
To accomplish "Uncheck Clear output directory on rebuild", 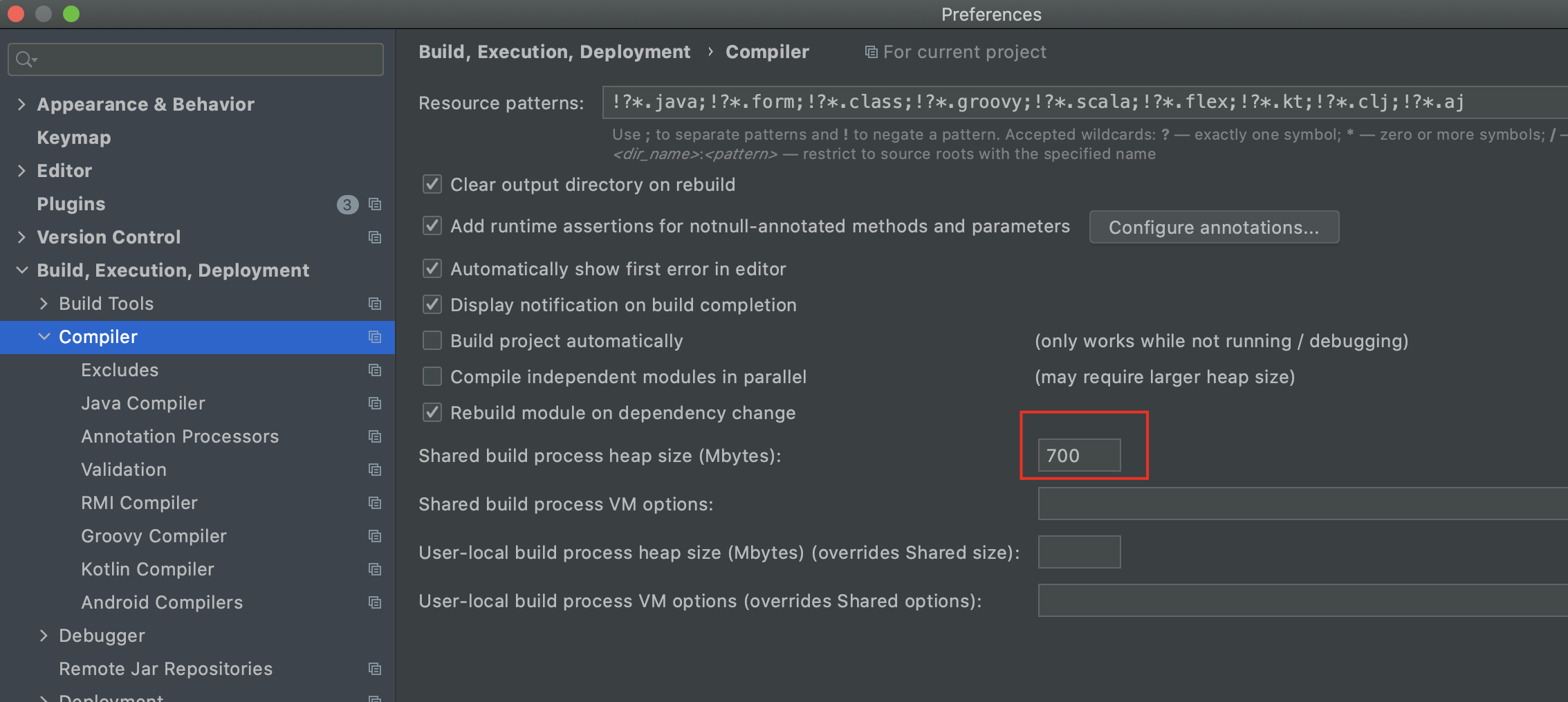I will click(x=432, y=184).
